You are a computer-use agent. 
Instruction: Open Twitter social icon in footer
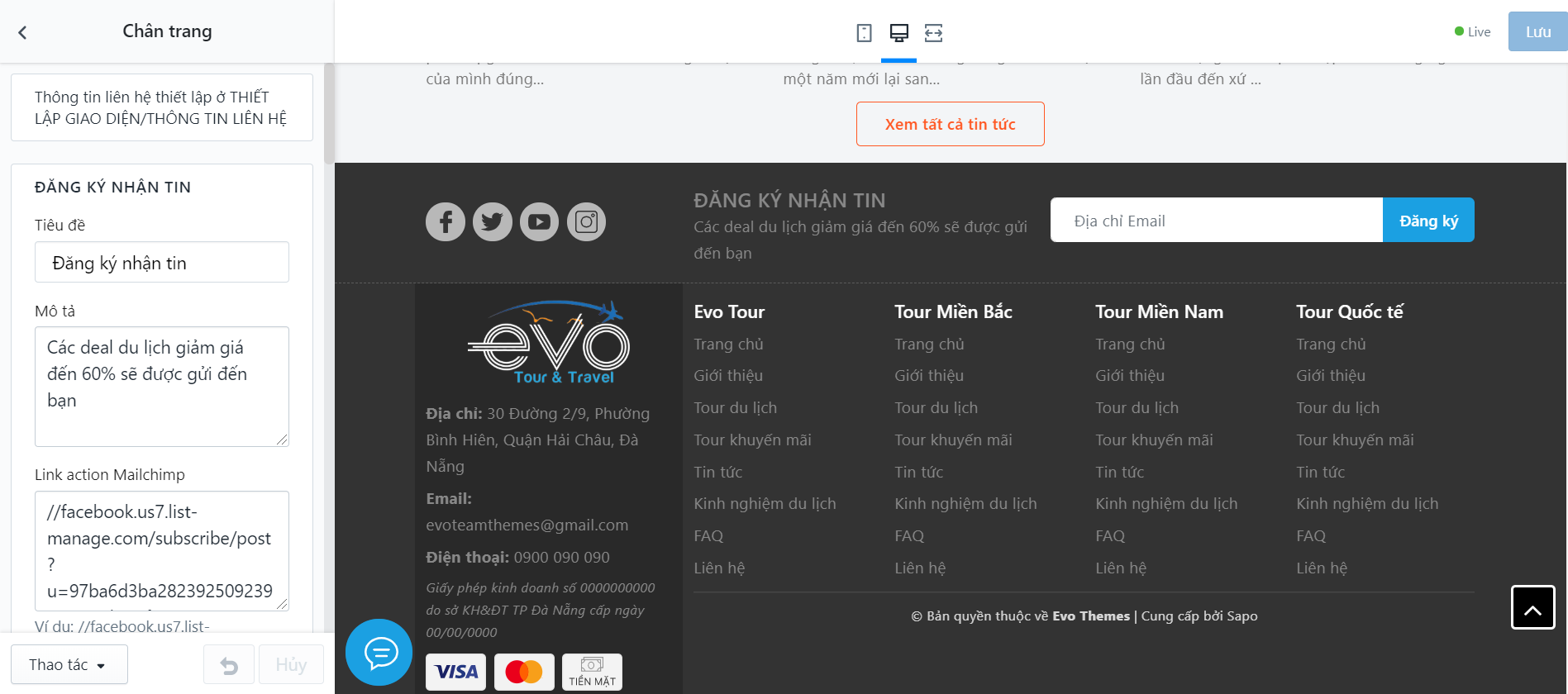click(493, 221)
